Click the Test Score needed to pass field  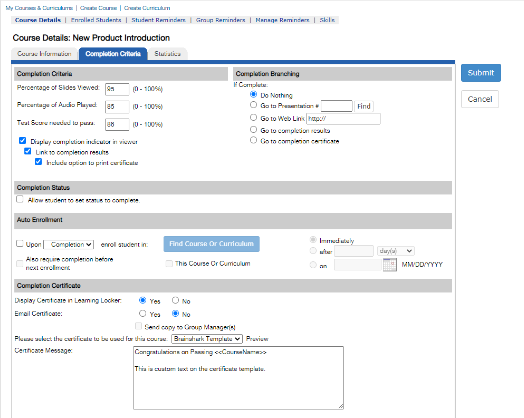coord(117,124)
